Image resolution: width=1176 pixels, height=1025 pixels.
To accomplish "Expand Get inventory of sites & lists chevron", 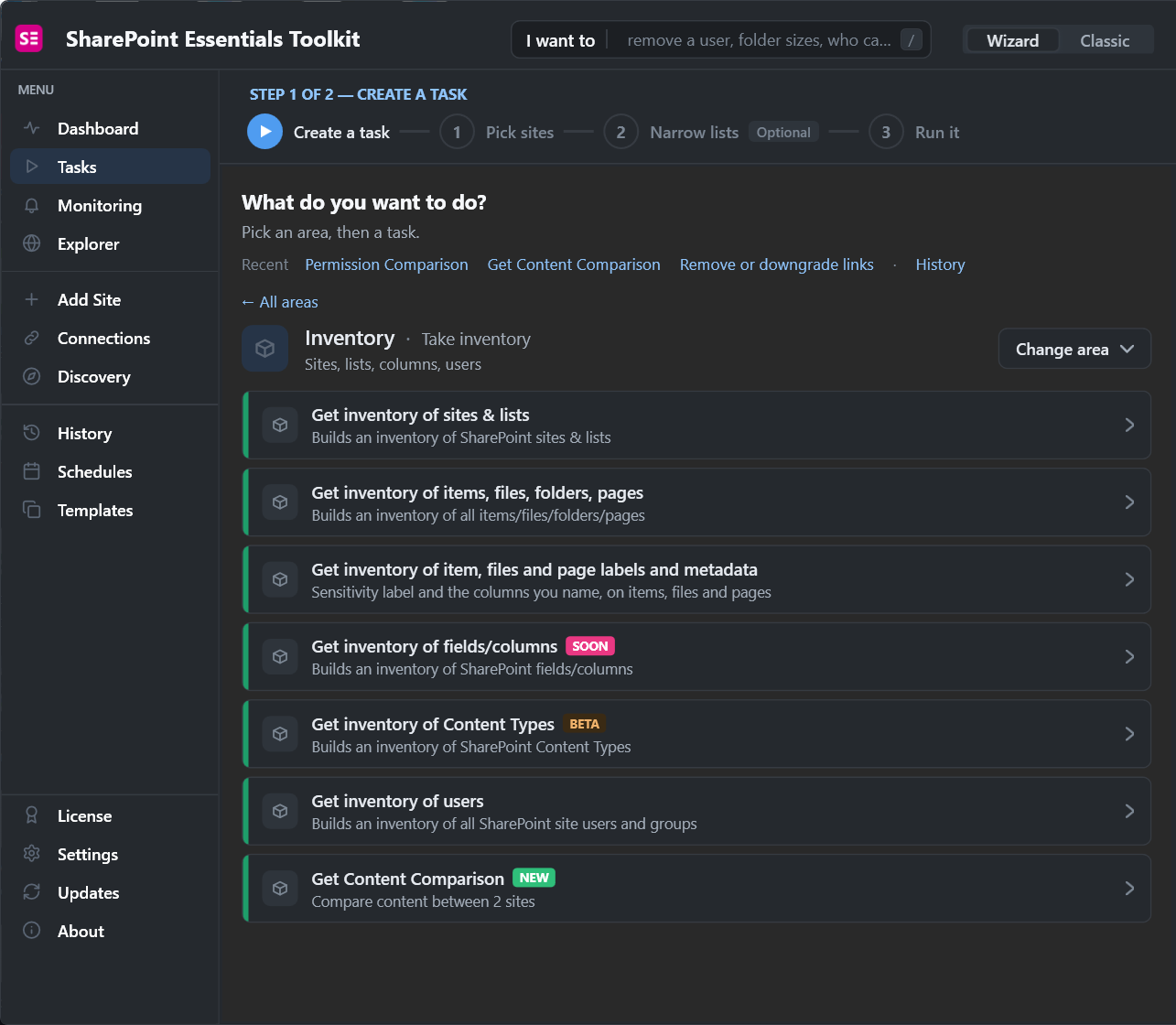I will pos(1129,426).
